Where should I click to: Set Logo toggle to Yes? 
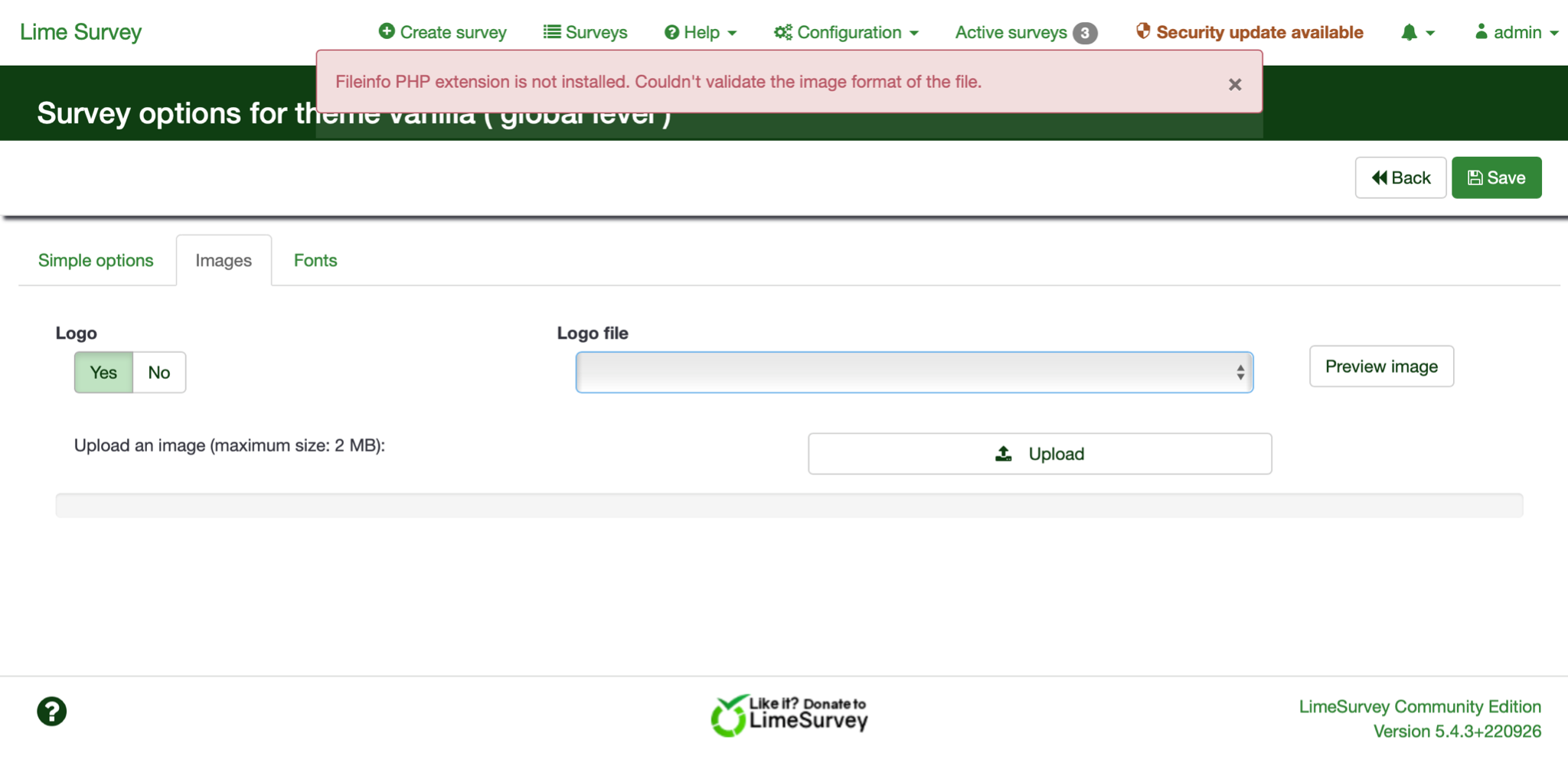click(x=103, y=373)
